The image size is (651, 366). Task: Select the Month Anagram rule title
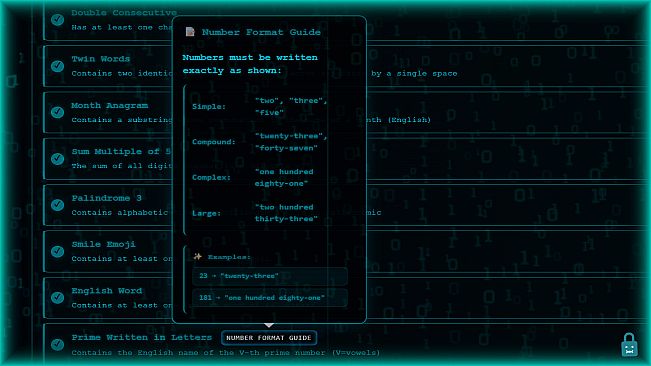coord(110,105)
